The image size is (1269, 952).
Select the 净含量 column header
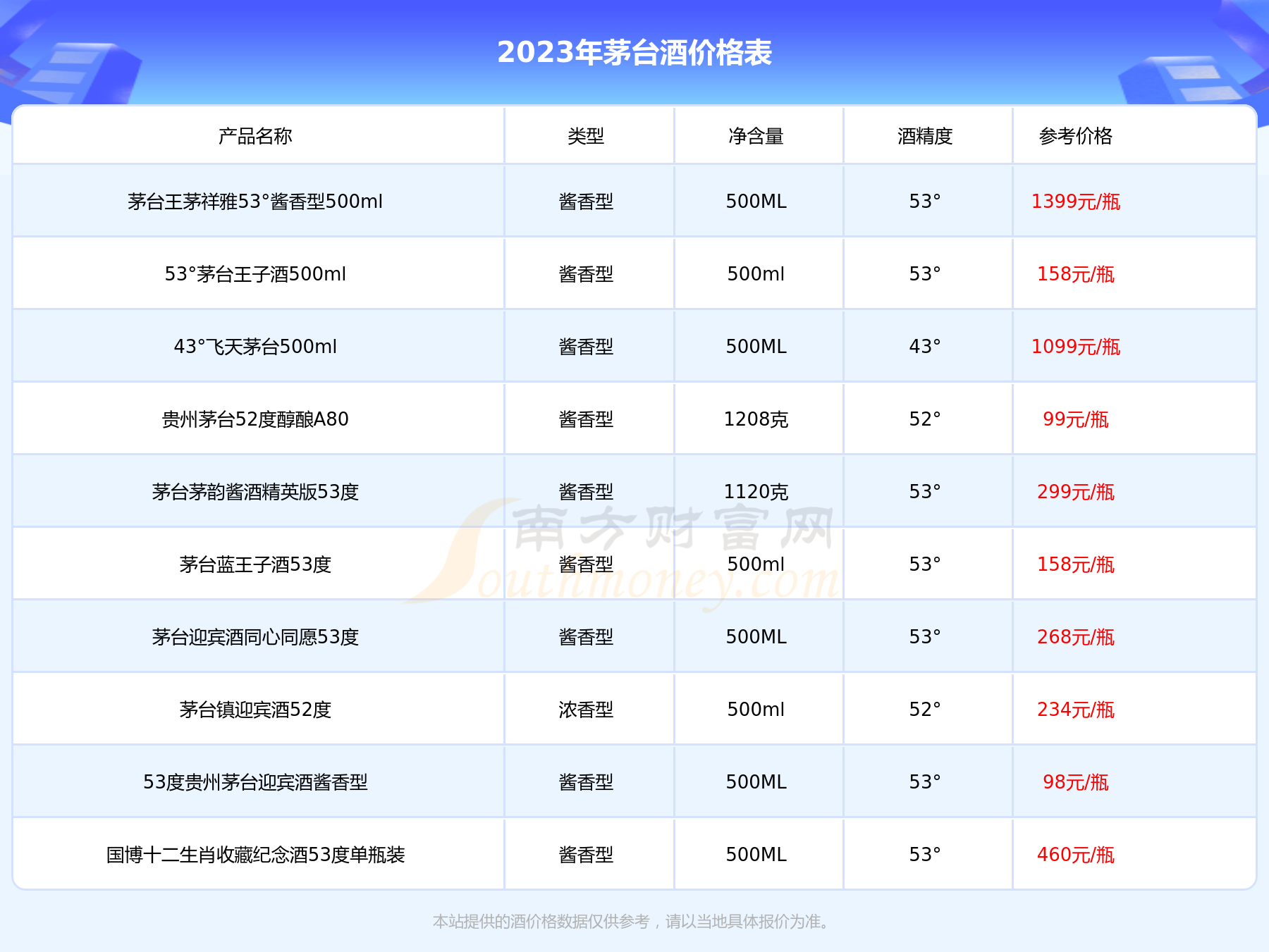(x=756, y=136)
